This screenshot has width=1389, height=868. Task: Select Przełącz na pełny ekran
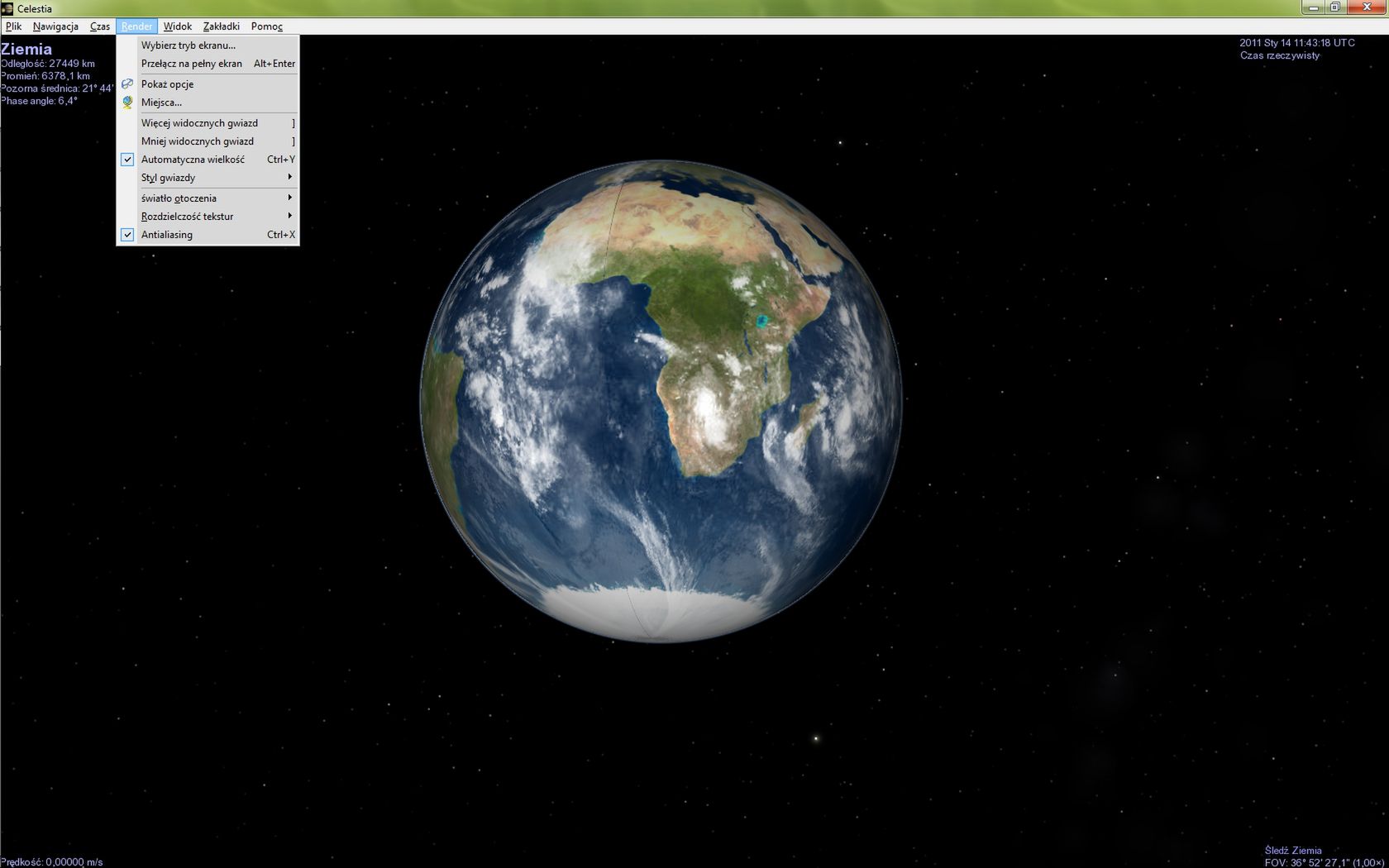pyautogui.click(x=208, y=64)
